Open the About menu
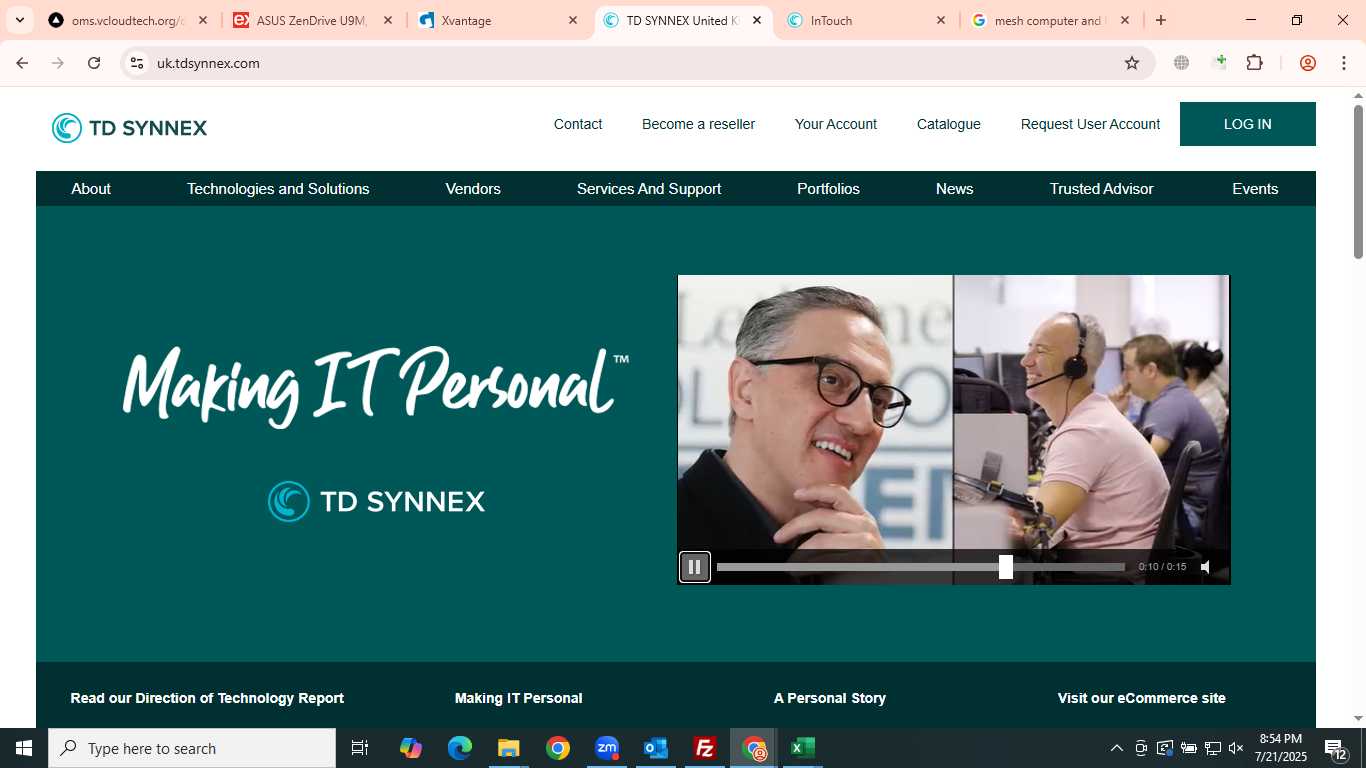 click(91, 189)
